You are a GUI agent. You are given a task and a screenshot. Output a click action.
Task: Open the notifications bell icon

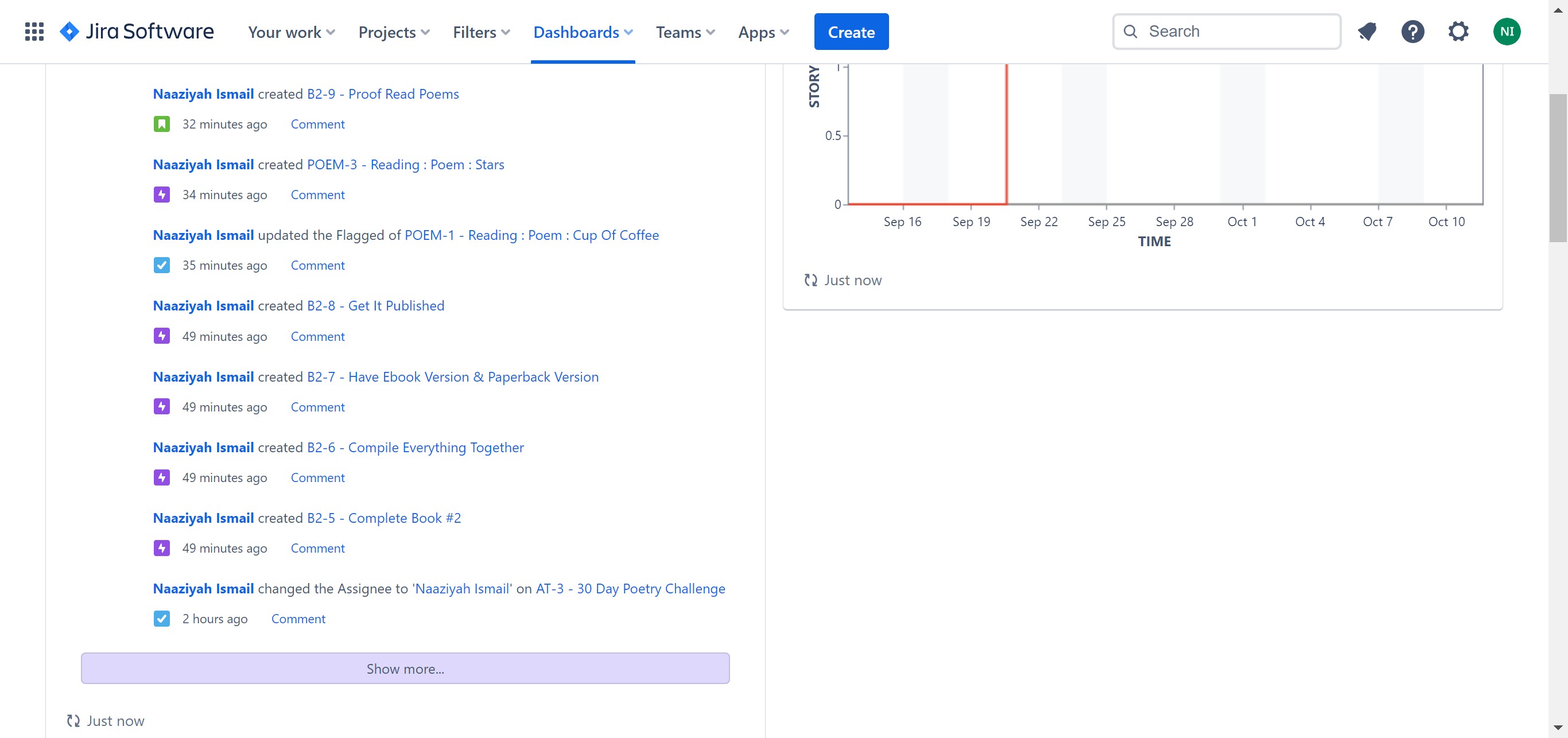[x=1367, y=32]
